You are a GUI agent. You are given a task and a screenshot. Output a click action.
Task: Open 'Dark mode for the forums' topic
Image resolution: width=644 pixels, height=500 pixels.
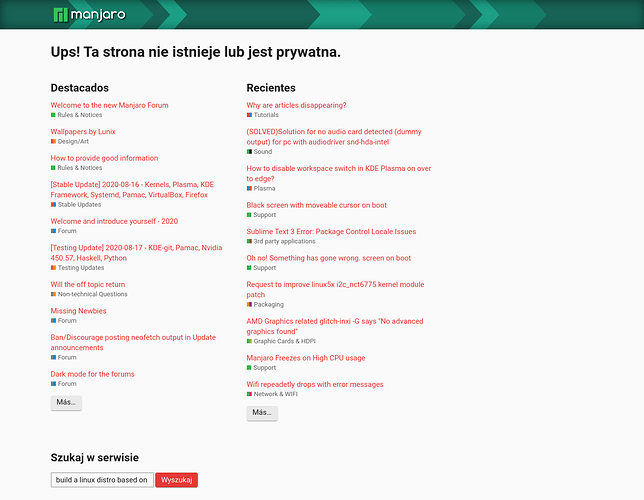[92, 374]
